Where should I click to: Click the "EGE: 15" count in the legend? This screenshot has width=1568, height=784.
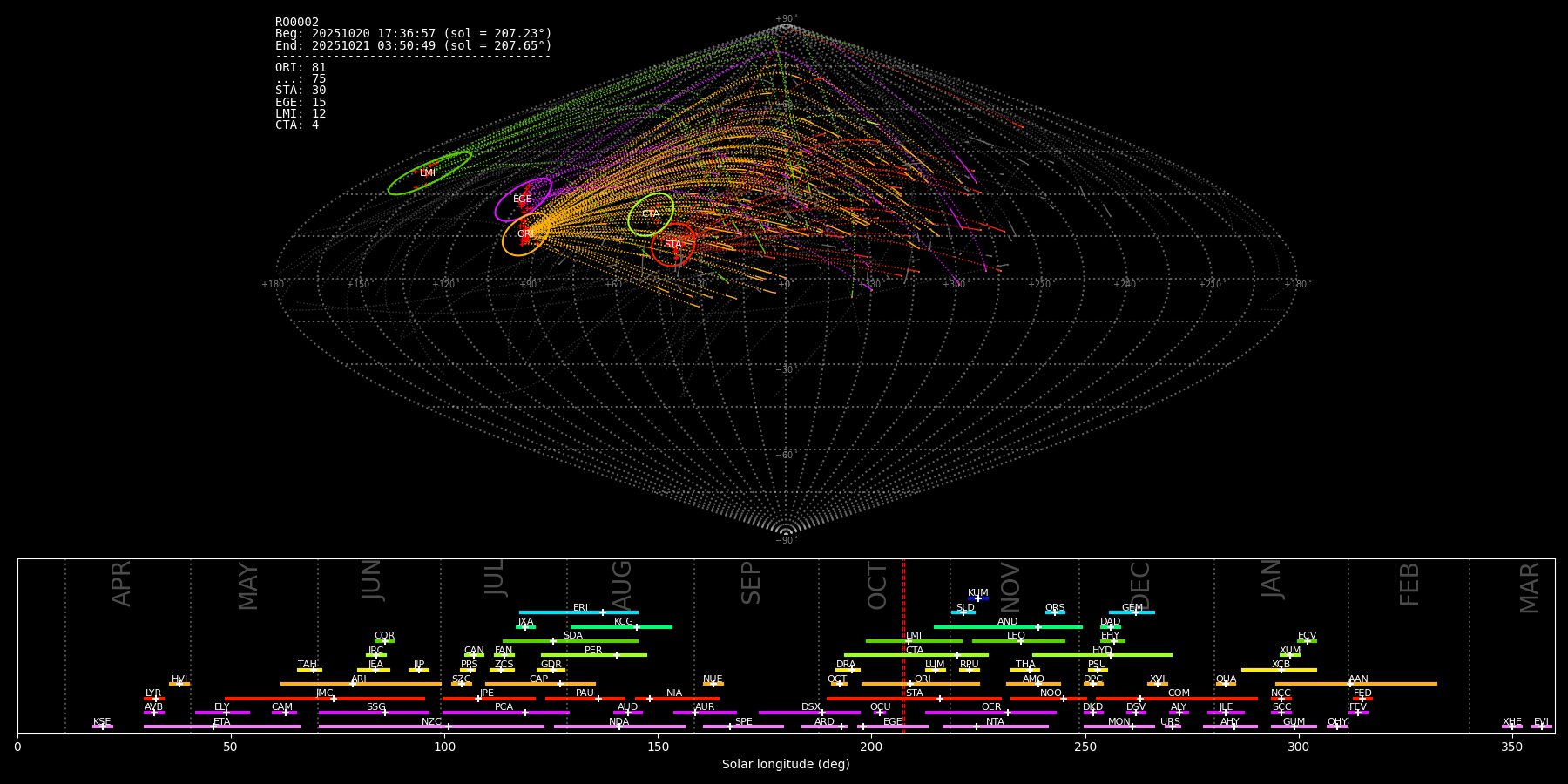(301, 103)
